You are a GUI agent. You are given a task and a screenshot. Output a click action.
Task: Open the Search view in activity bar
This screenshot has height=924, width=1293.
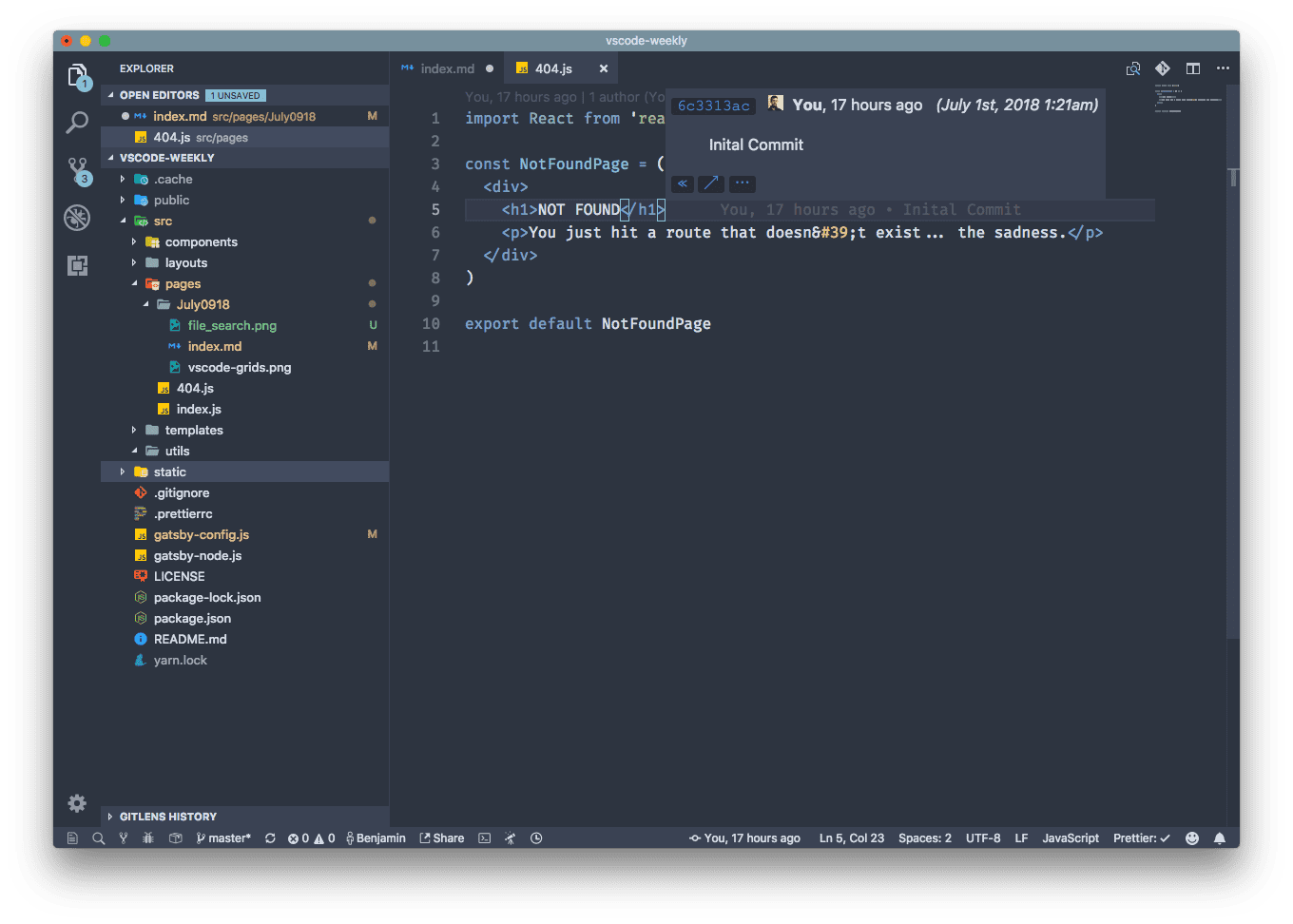[x=77, y=122]
